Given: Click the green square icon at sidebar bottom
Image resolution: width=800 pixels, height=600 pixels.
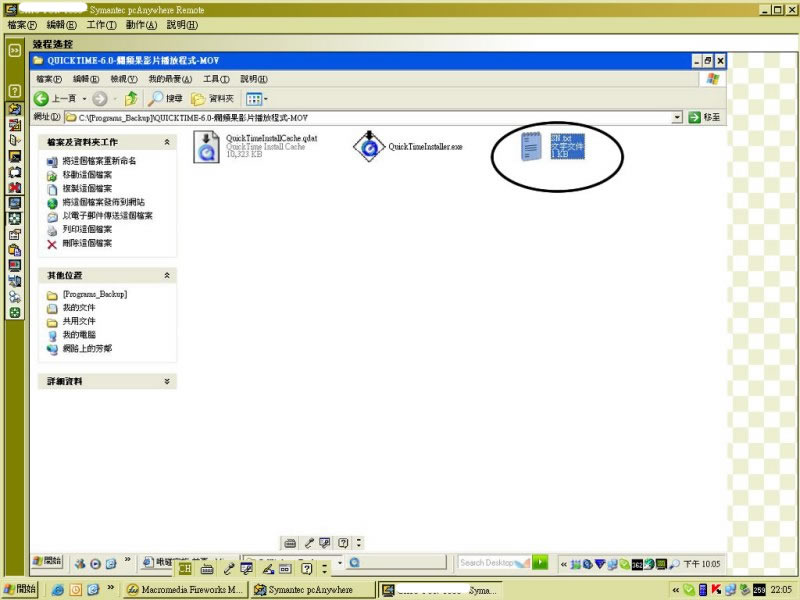Looking at the screenshot, I should click(x=15, y=313).
